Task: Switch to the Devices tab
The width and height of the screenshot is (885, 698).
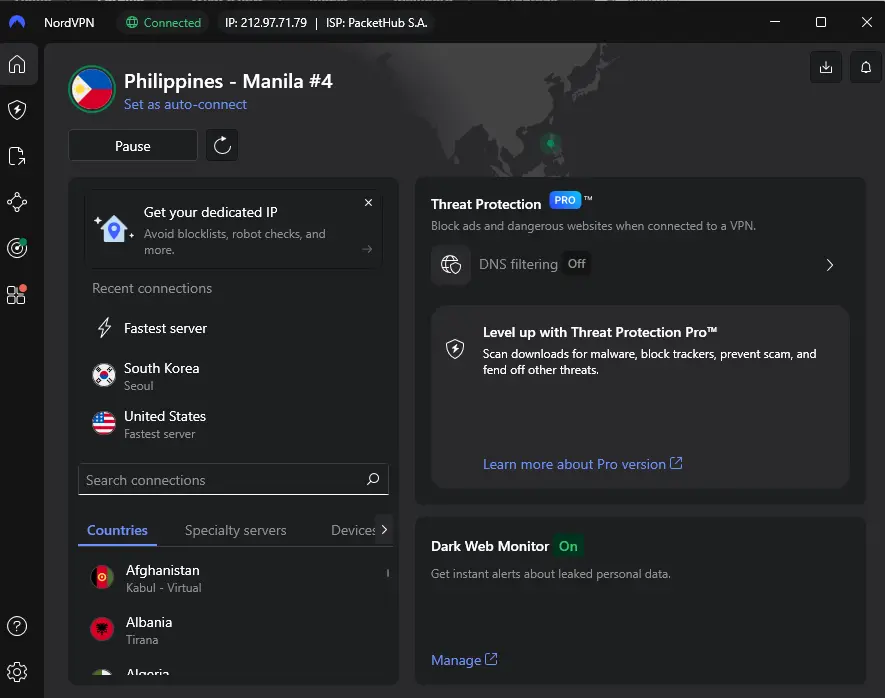Action: coord(353,530)
